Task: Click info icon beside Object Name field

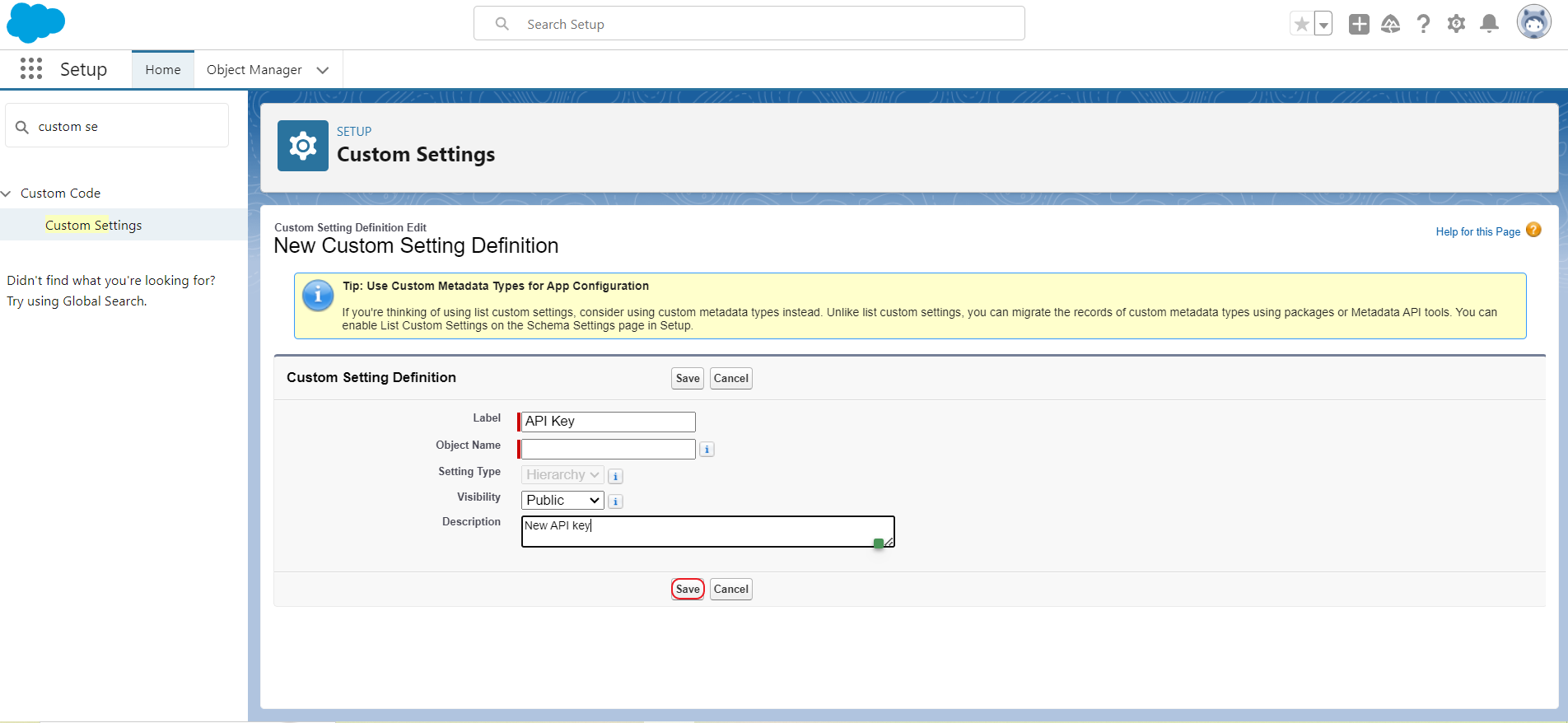Action: click(707, 450)
